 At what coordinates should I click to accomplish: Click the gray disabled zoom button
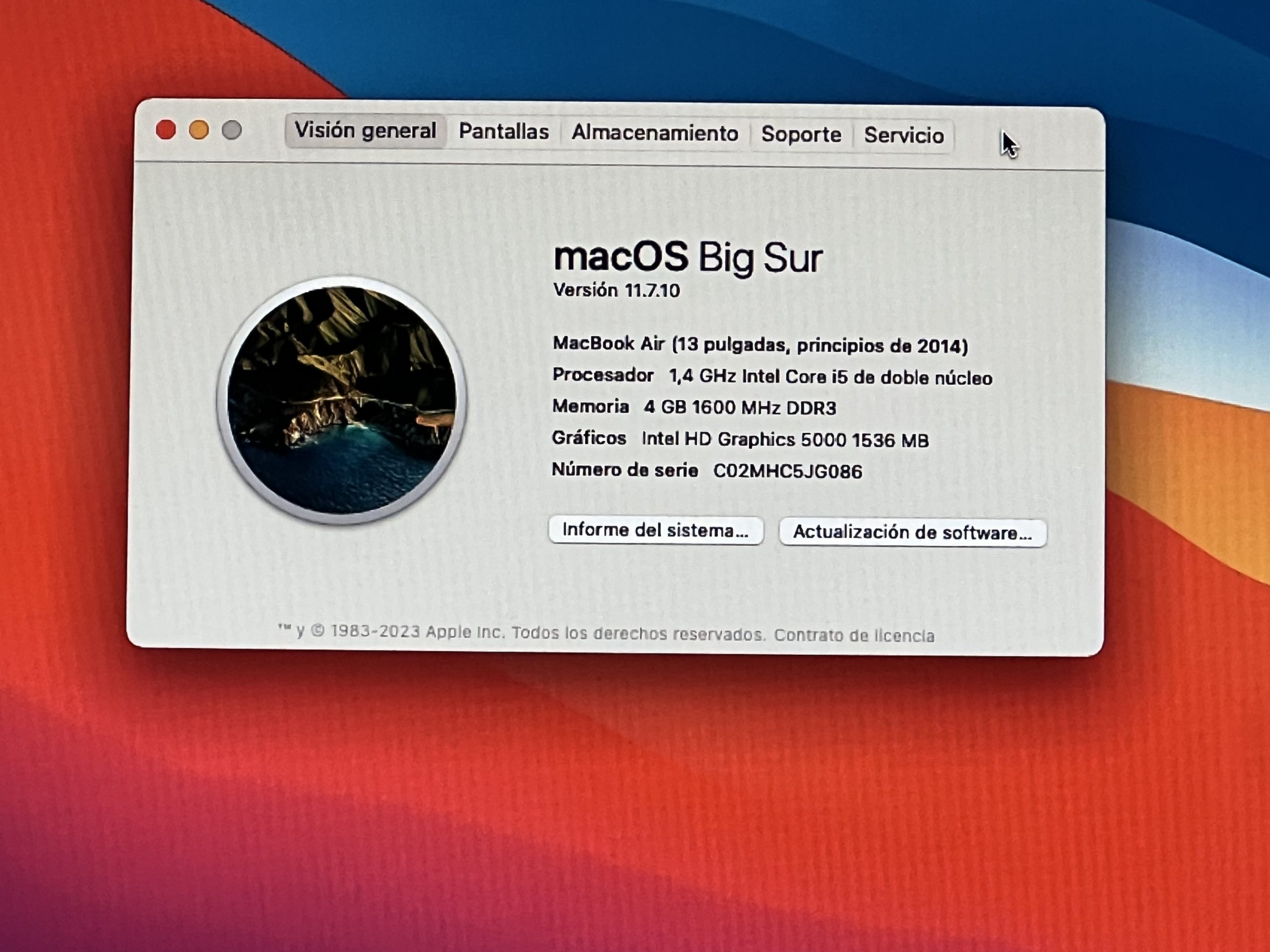tap(232, 130)
